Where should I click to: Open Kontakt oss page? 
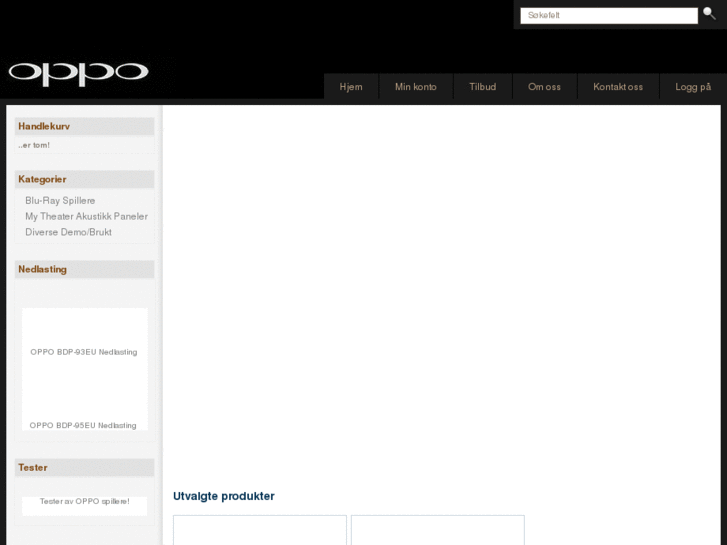tap(618, 87)
